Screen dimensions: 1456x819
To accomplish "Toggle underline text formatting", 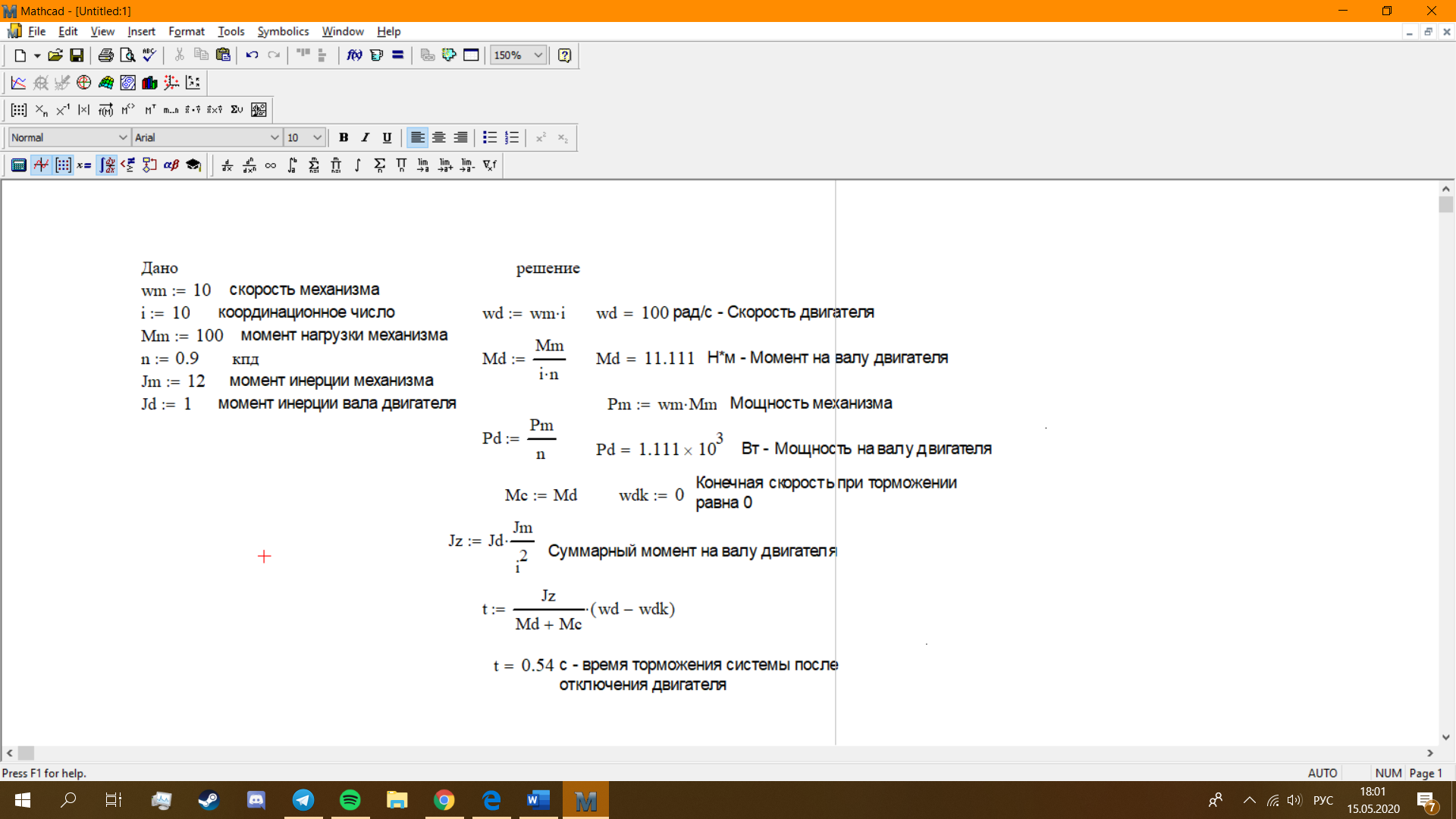I will (387, 137).
